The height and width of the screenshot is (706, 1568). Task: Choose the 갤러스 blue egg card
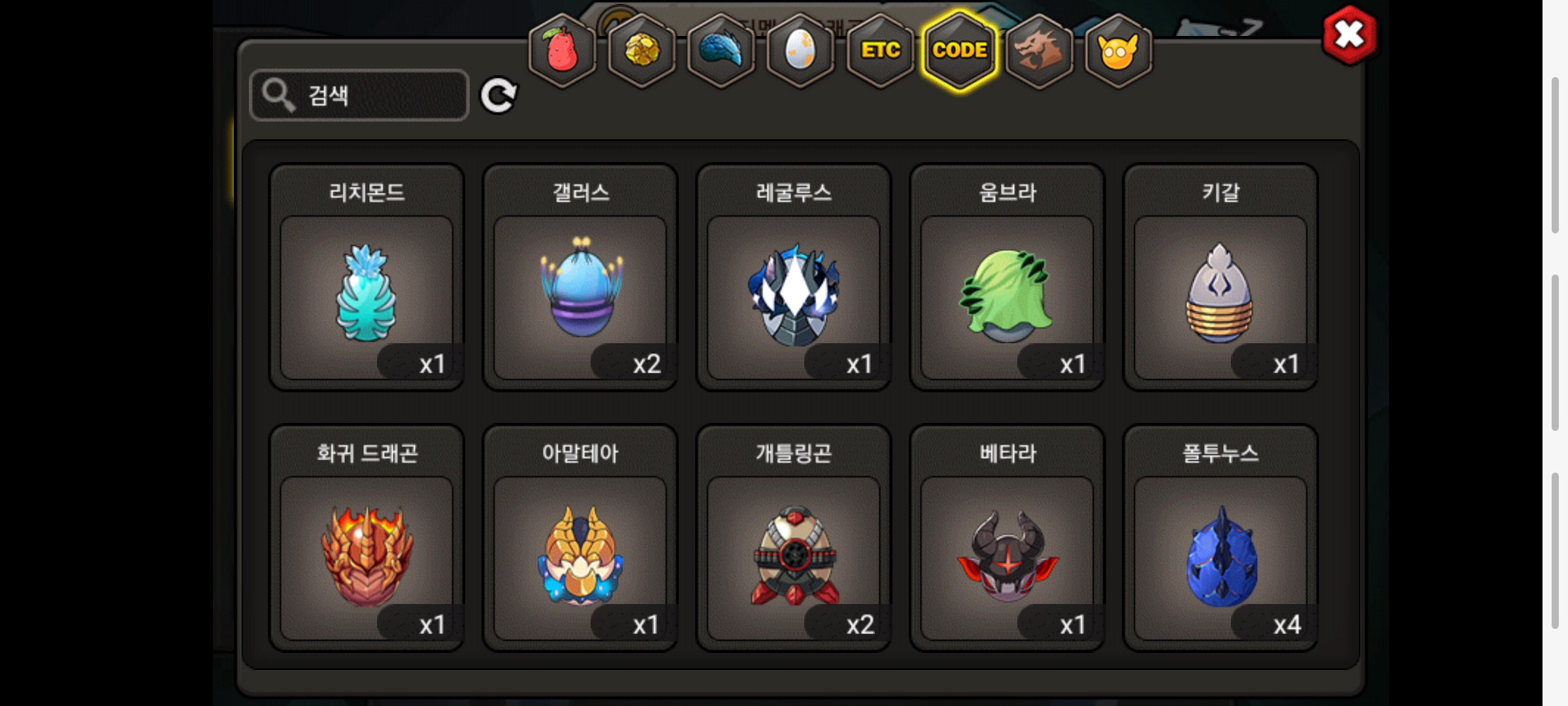[580, 277]
